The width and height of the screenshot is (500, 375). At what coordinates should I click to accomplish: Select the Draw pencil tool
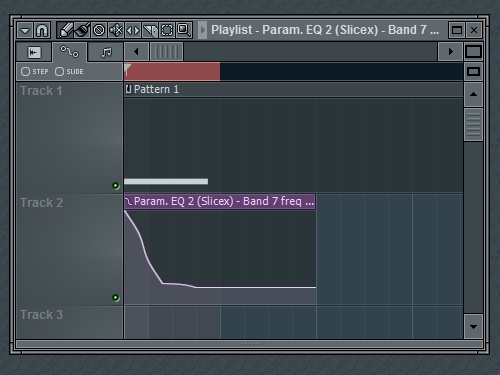(65, 30)
